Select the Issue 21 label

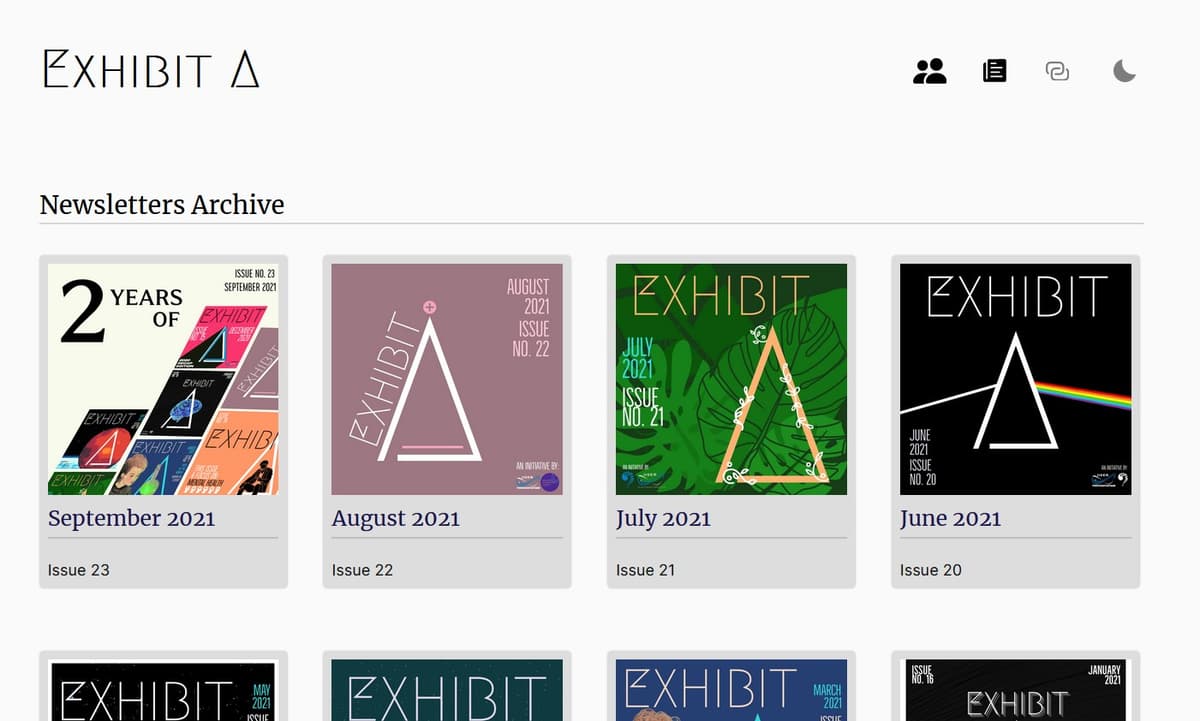pos(645,570)
